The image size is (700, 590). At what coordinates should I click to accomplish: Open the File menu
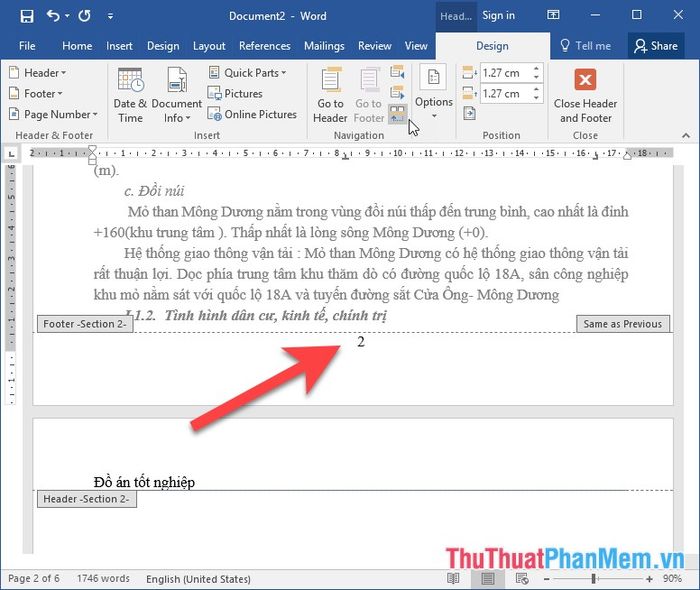[x=27, y=46]
